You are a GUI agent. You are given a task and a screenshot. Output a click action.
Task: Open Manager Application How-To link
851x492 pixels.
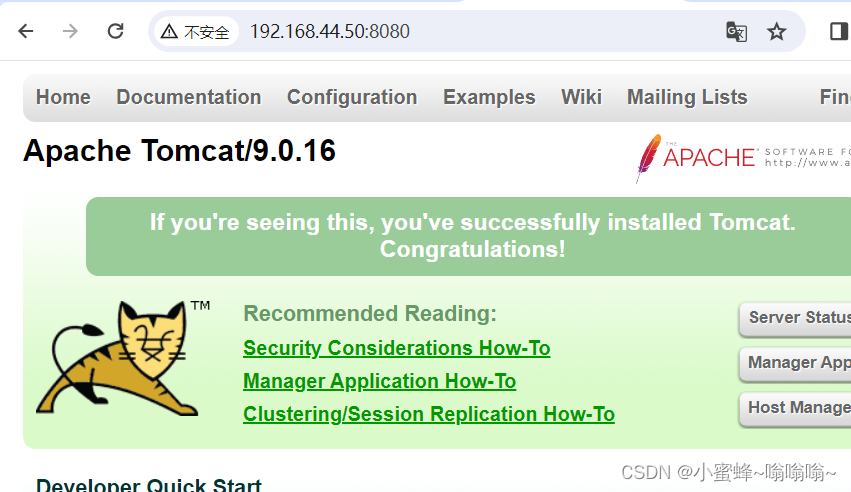point(379,381)
